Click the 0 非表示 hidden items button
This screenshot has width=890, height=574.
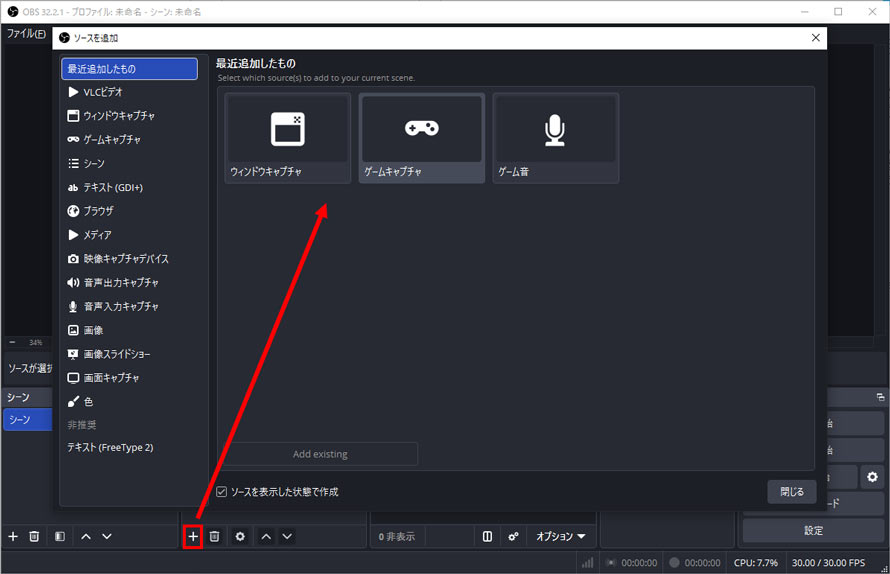pos(397,537)
